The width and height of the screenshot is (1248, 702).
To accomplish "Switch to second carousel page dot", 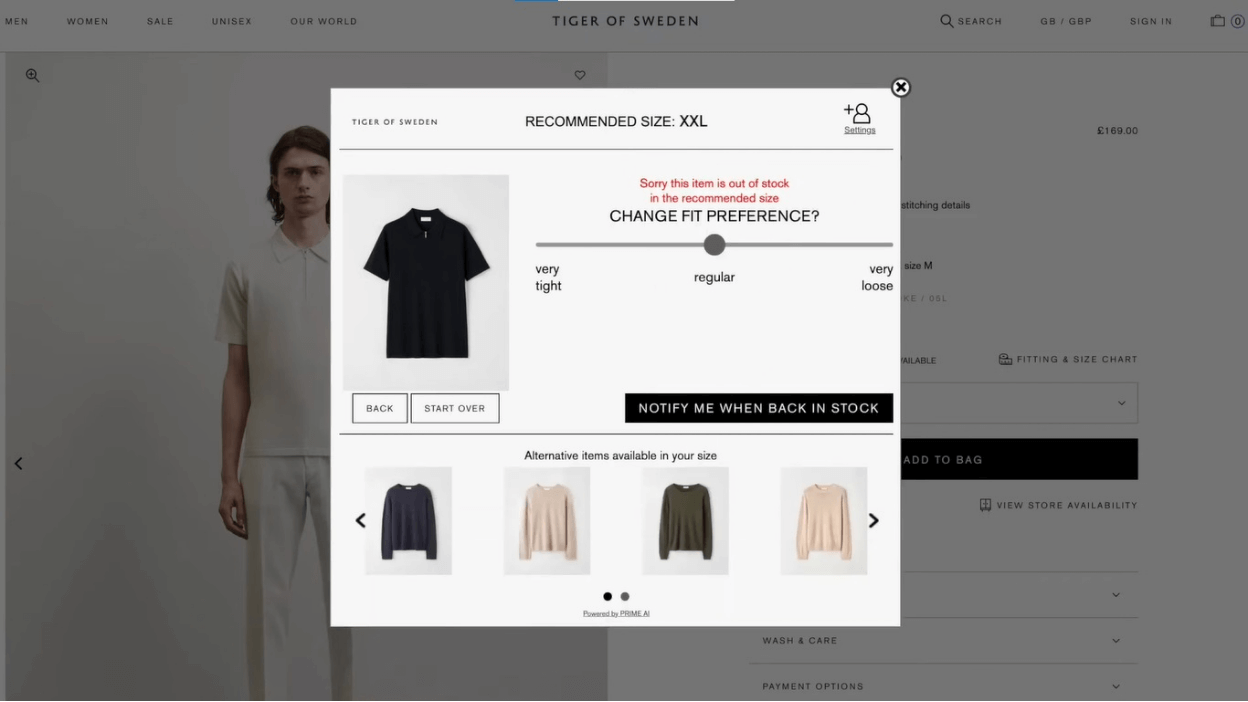I will pyautogui.click(x=625, y=597).
